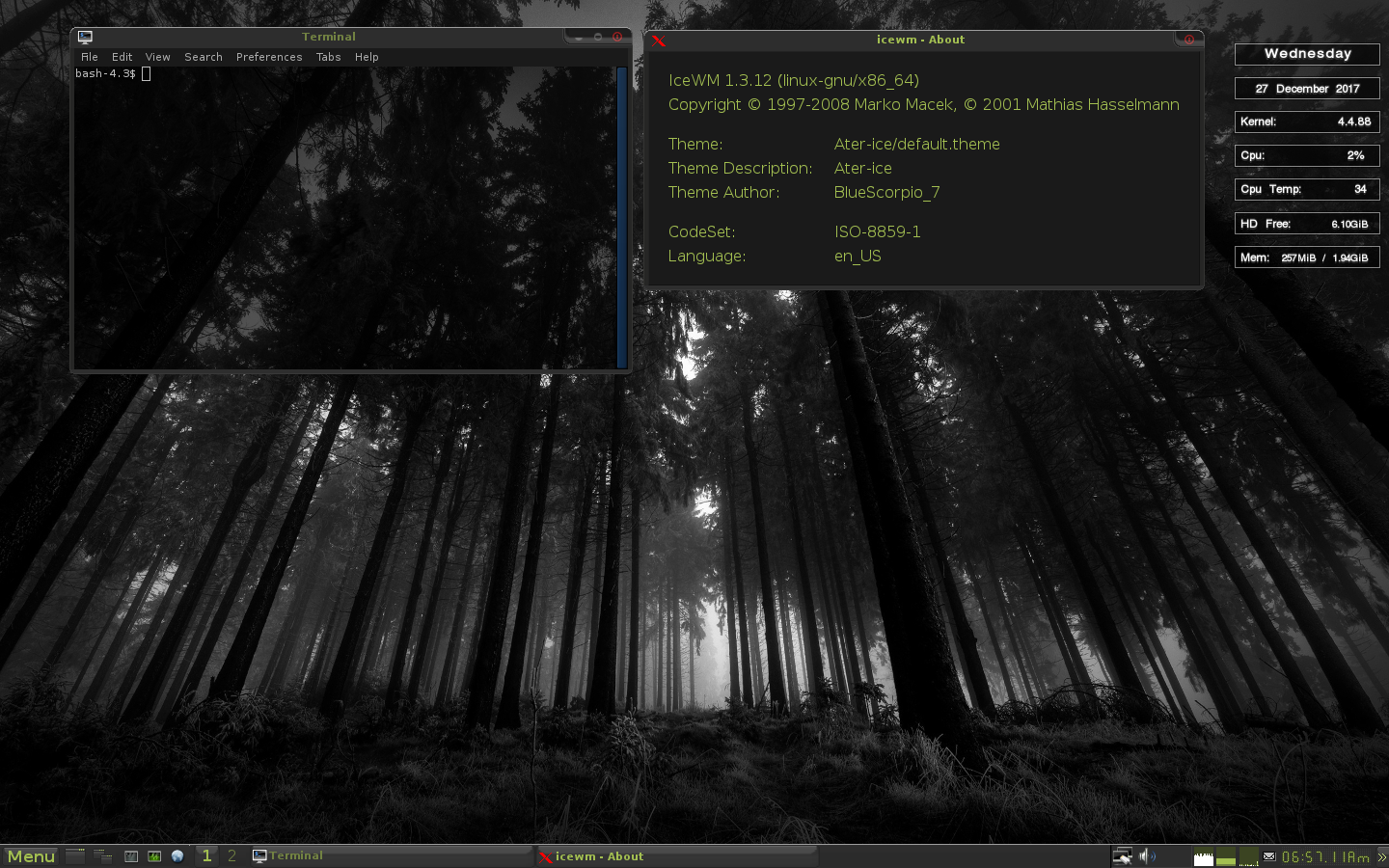Select the icewm - About taskbar button
Screen dimensions: 1389x868
[x=677, y=856]
